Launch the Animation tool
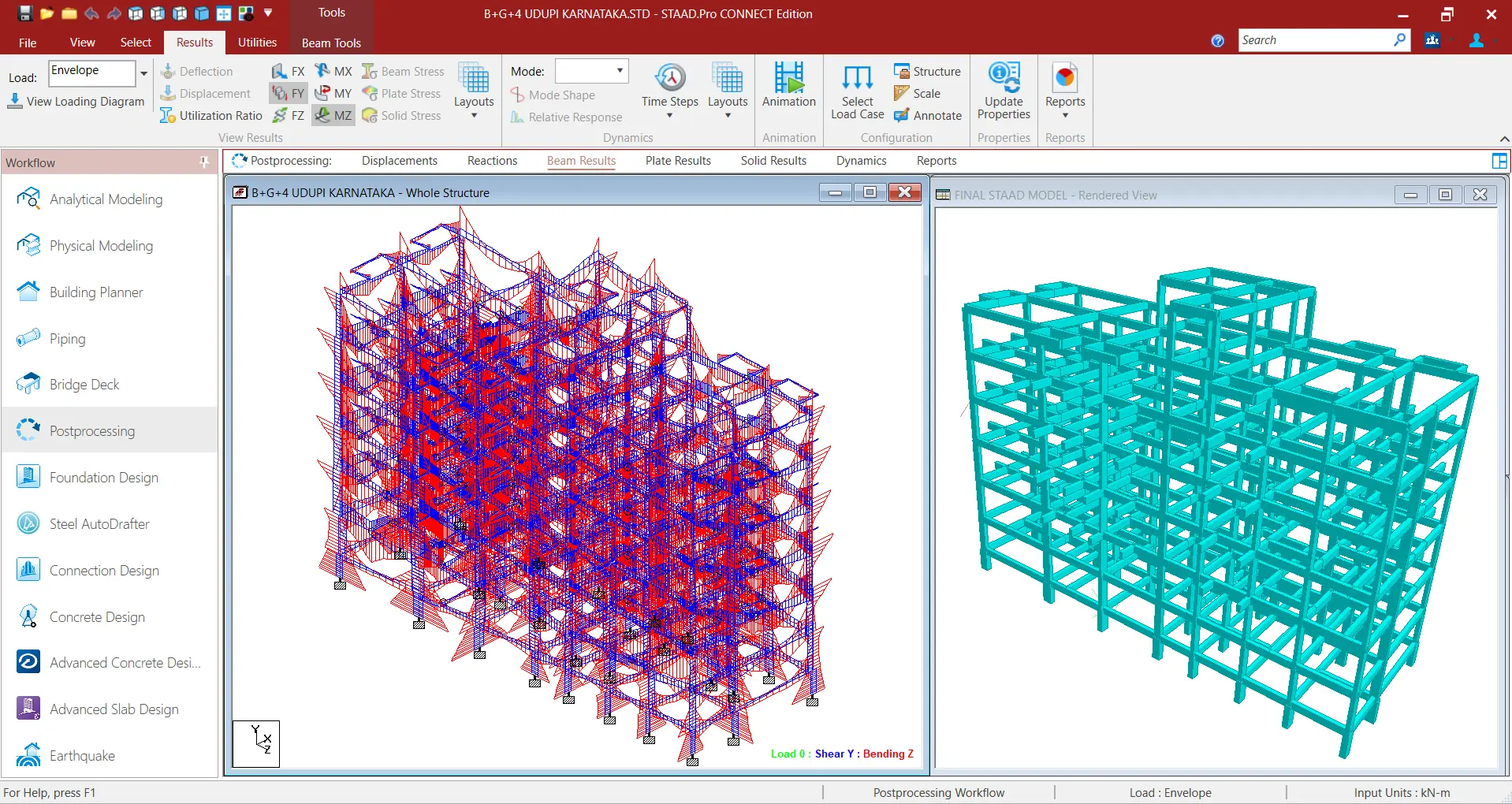The image size is (1512, 804). (x=788, y=87)
